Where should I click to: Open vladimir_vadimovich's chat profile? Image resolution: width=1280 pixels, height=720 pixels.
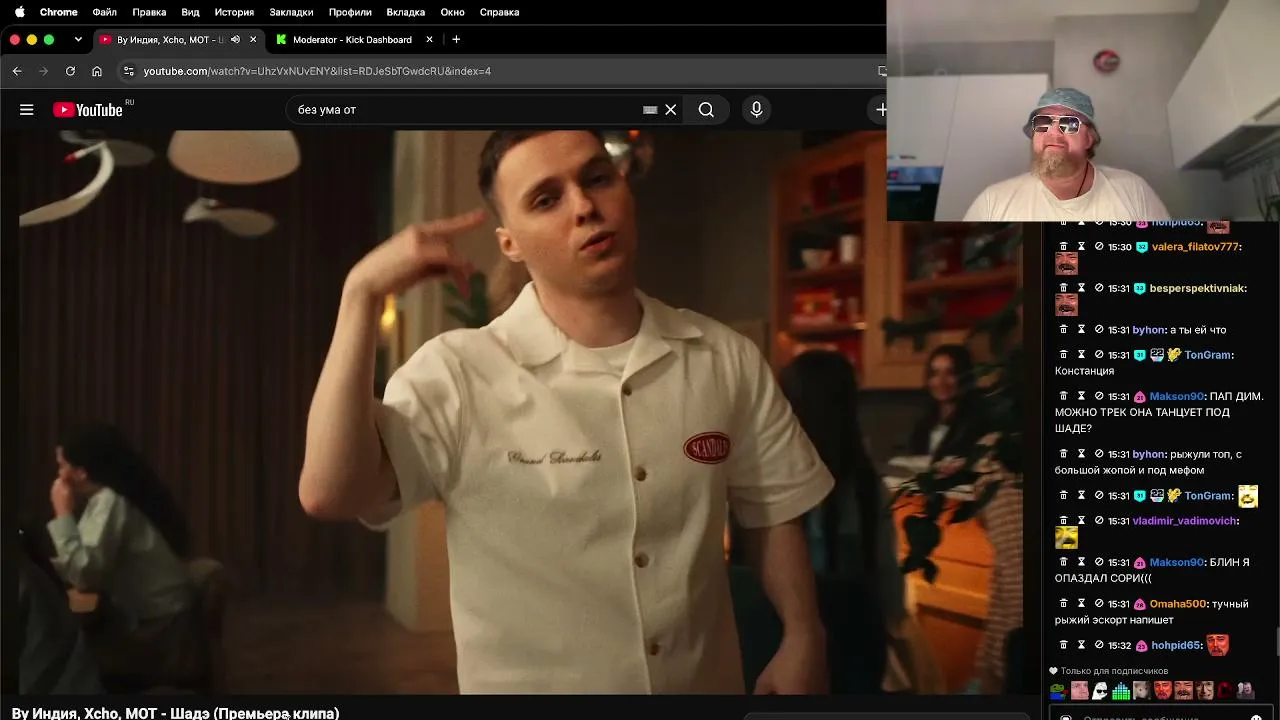tap(1185, 521)
